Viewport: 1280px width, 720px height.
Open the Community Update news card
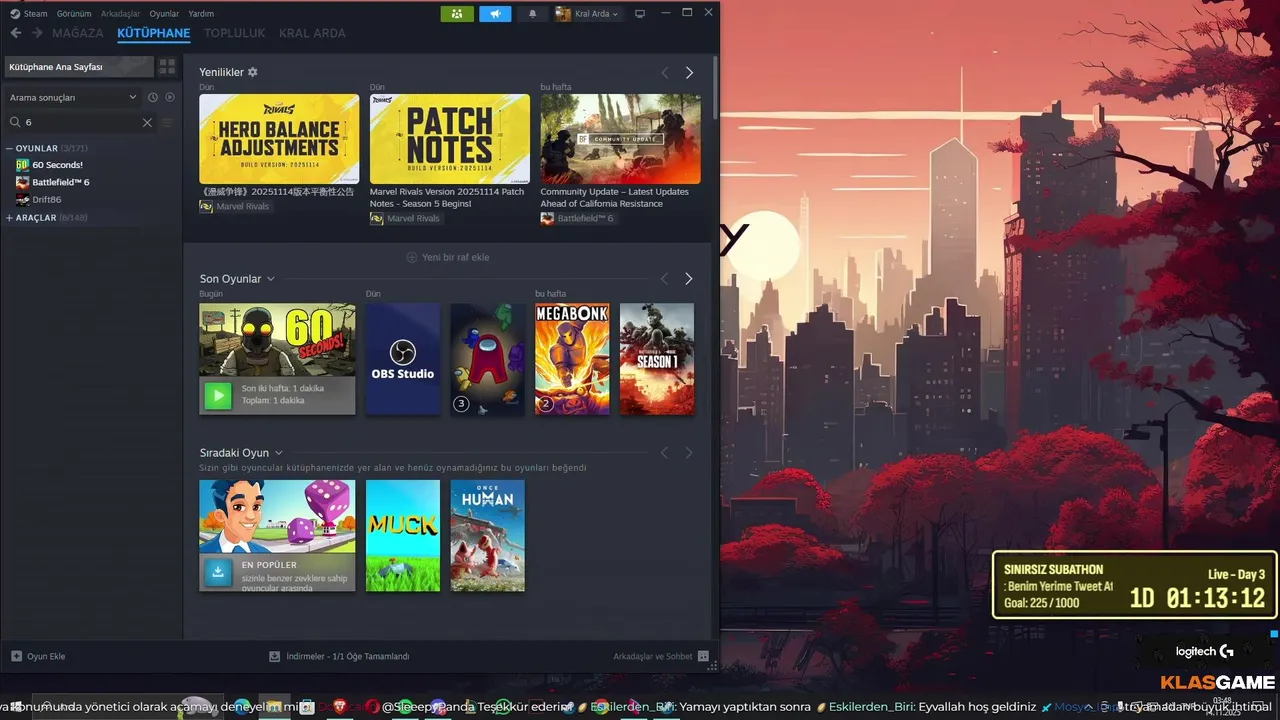pos(620,139)
